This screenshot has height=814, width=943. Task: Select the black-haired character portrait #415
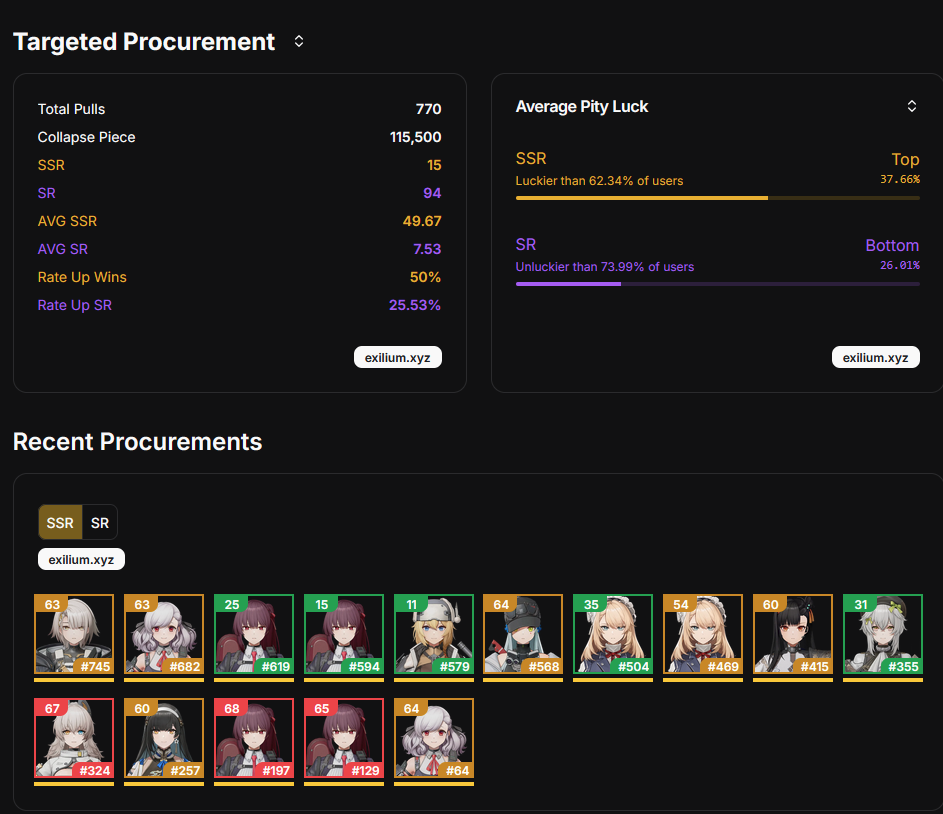793,634
